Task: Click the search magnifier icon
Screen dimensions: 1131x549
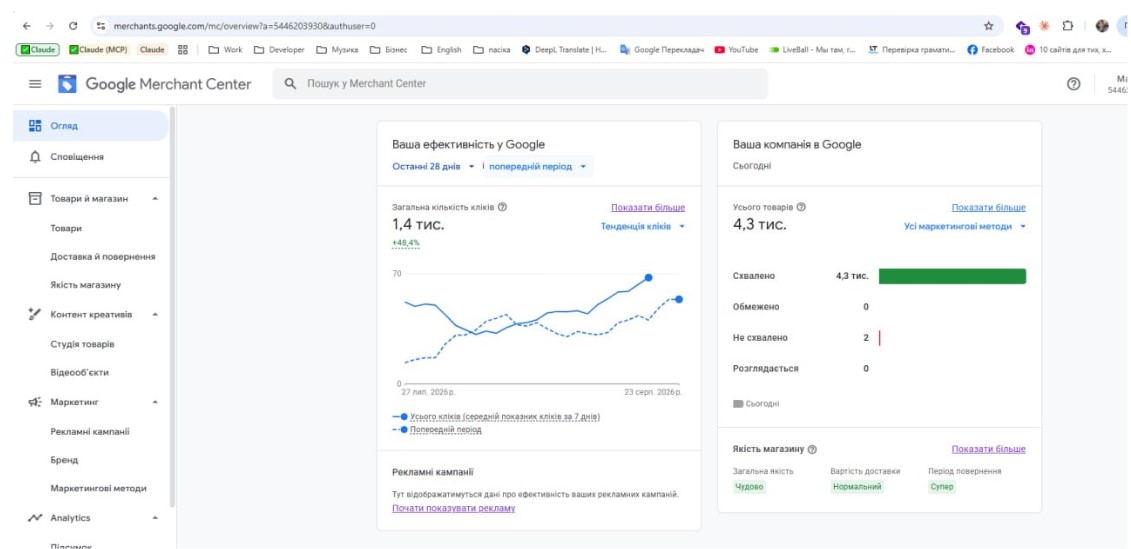Action: pyautogui.click(x=291, y=84)
